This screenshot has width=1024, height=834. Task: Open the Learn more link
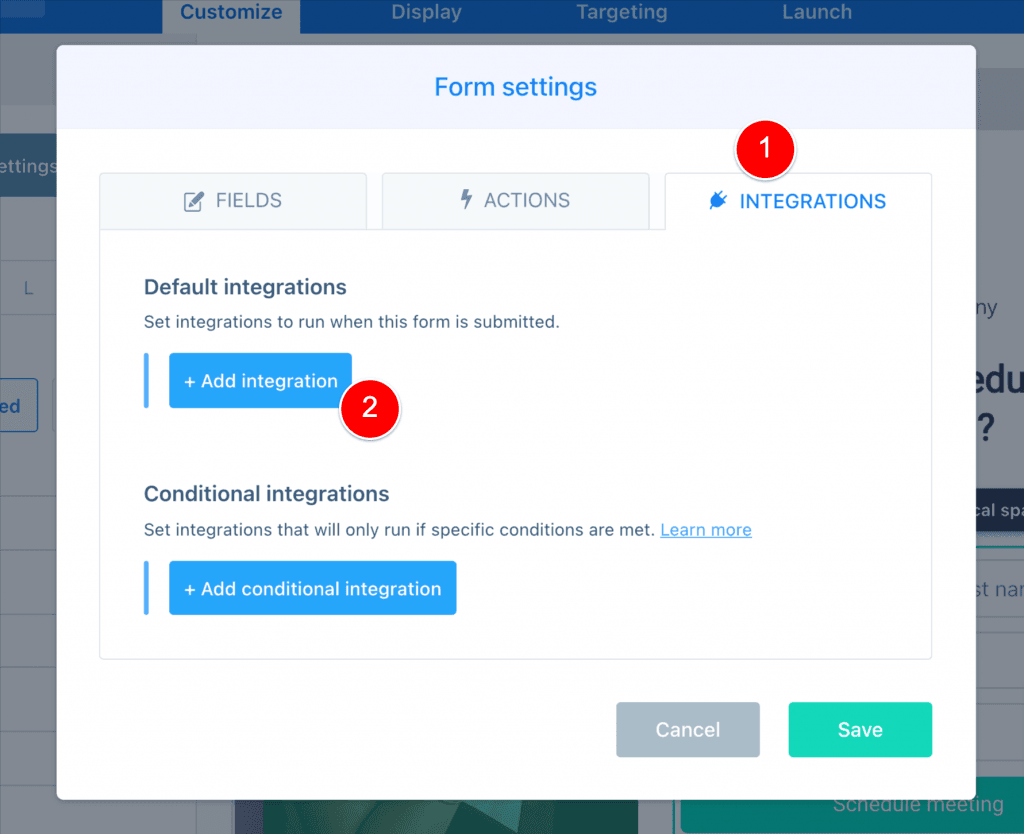point(706,529)
